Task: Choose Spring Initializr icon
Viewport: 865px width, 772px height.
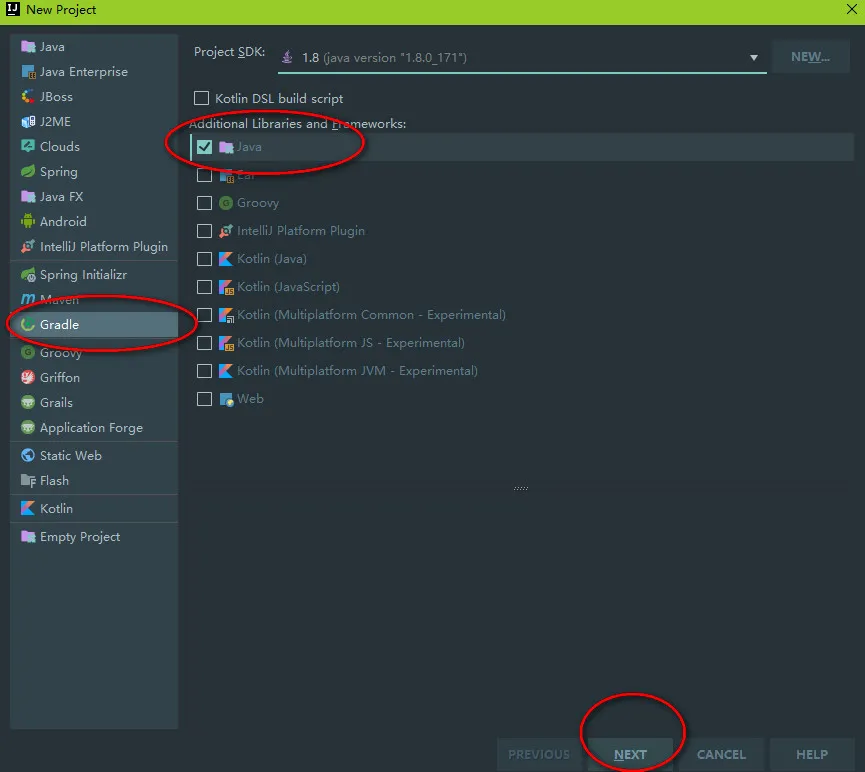Action: (x=28, y=274)
